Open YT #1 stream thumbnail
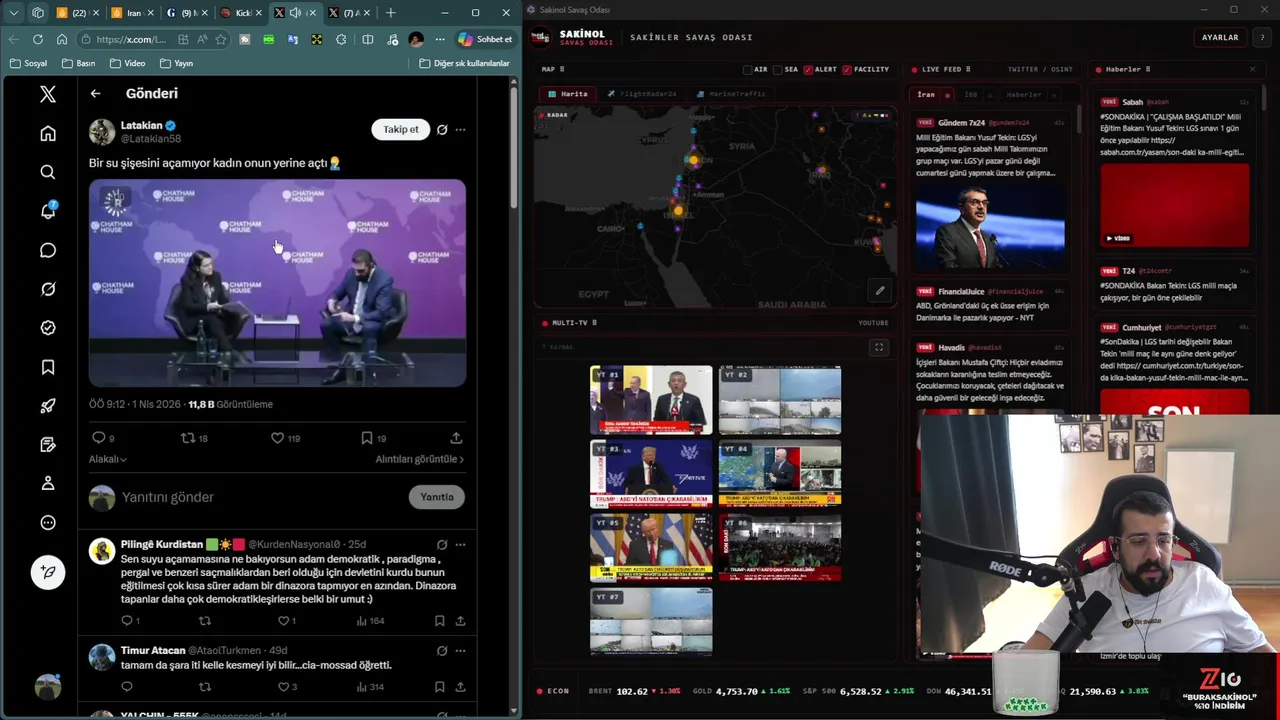 click(x=651, y=400)
